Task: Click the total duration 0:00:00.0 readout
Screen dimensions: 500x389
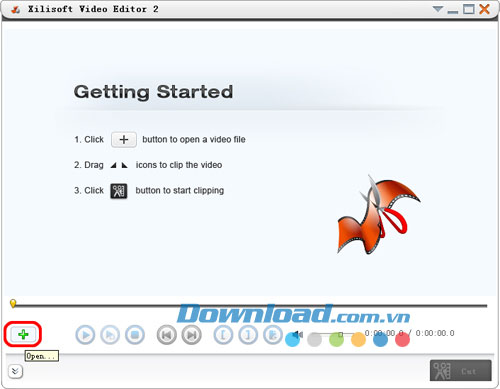Action: tap(435, 333)
